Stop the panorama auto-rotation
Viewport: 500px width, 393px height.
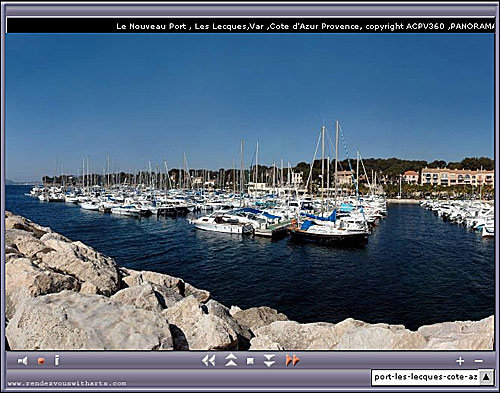click(250, 361)
